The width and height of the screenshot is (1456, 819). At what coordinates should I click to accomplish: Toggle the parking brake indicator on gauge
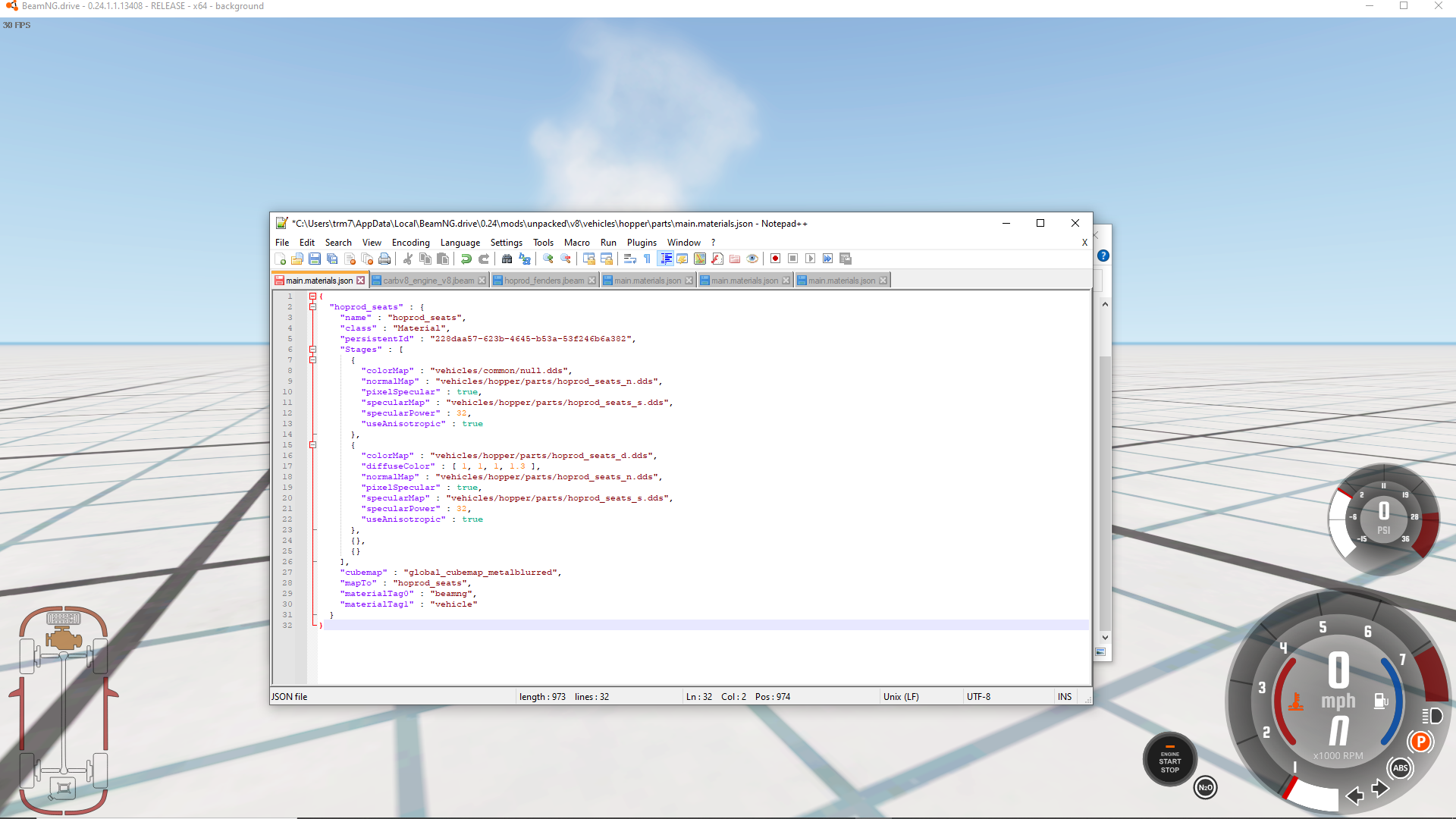pos(1420,742)
